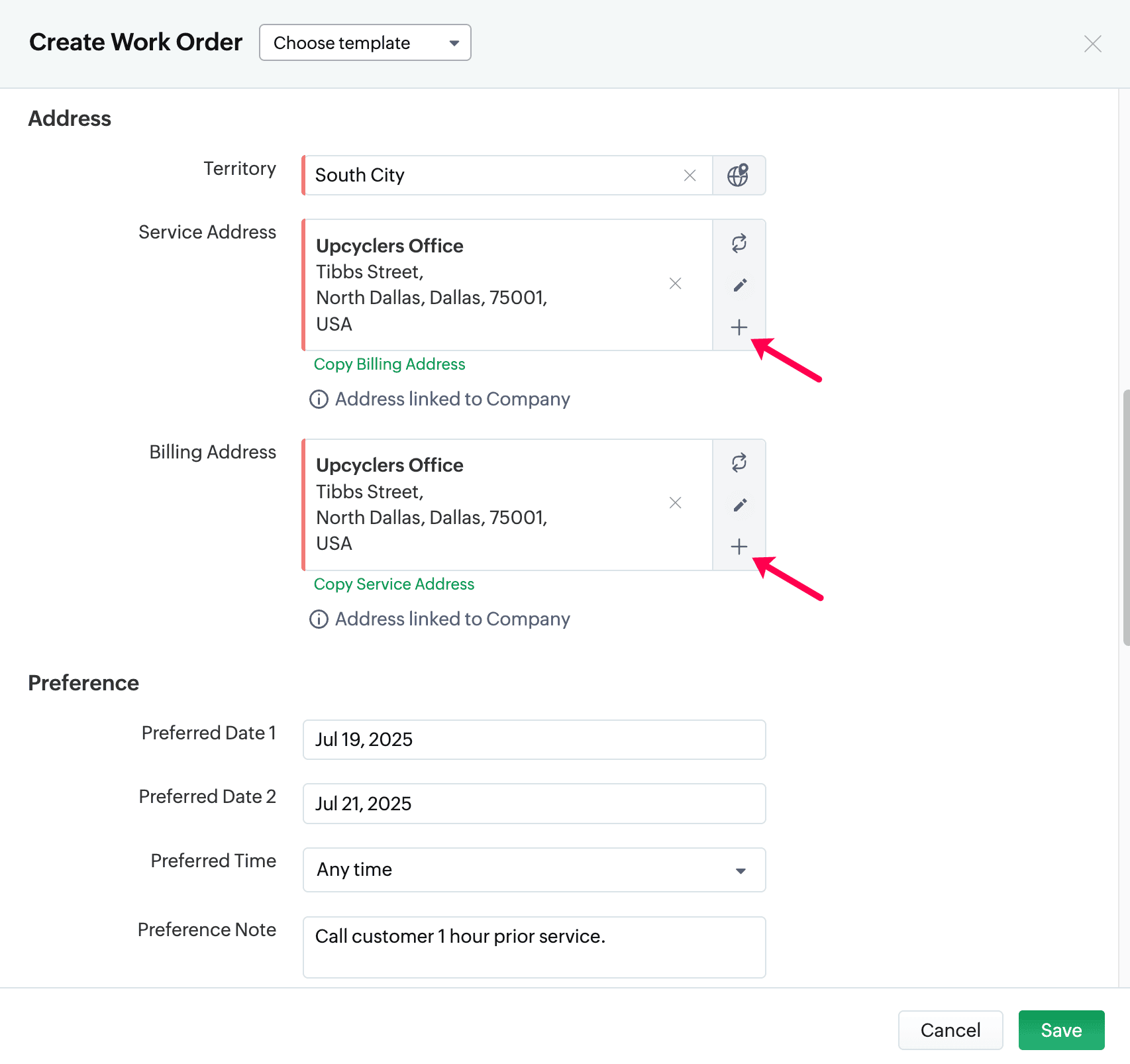Click info icon under Billing Address
The height and width of the screenshot is (1064, 1130).
pos(319,619)
